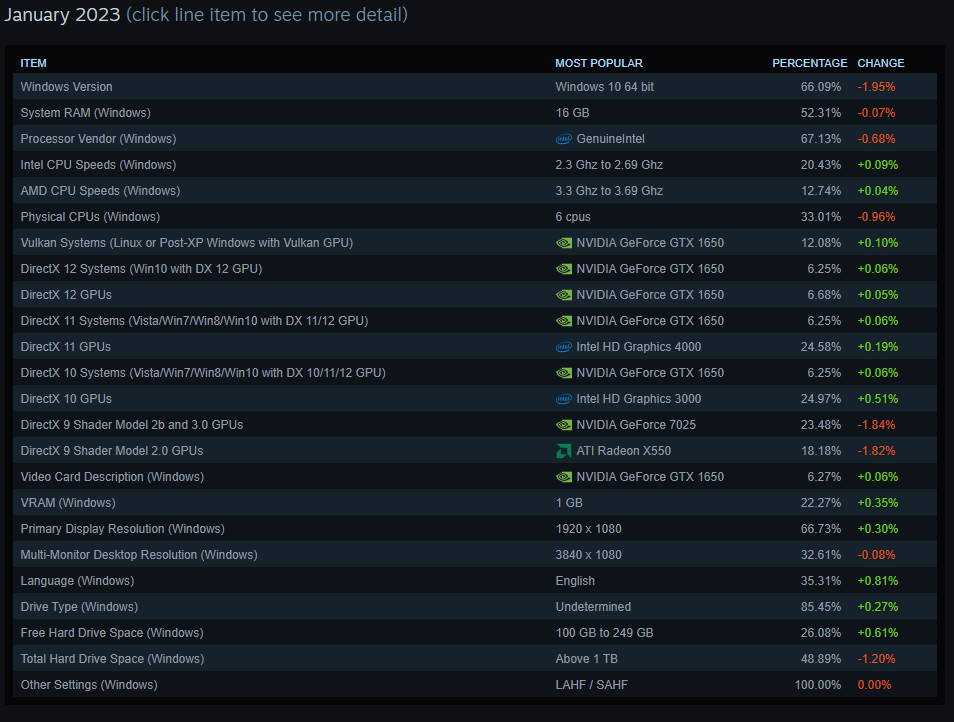Expand Physical CPUs (Windows) details
Screen dimensions: 954x722
[90, 217]
